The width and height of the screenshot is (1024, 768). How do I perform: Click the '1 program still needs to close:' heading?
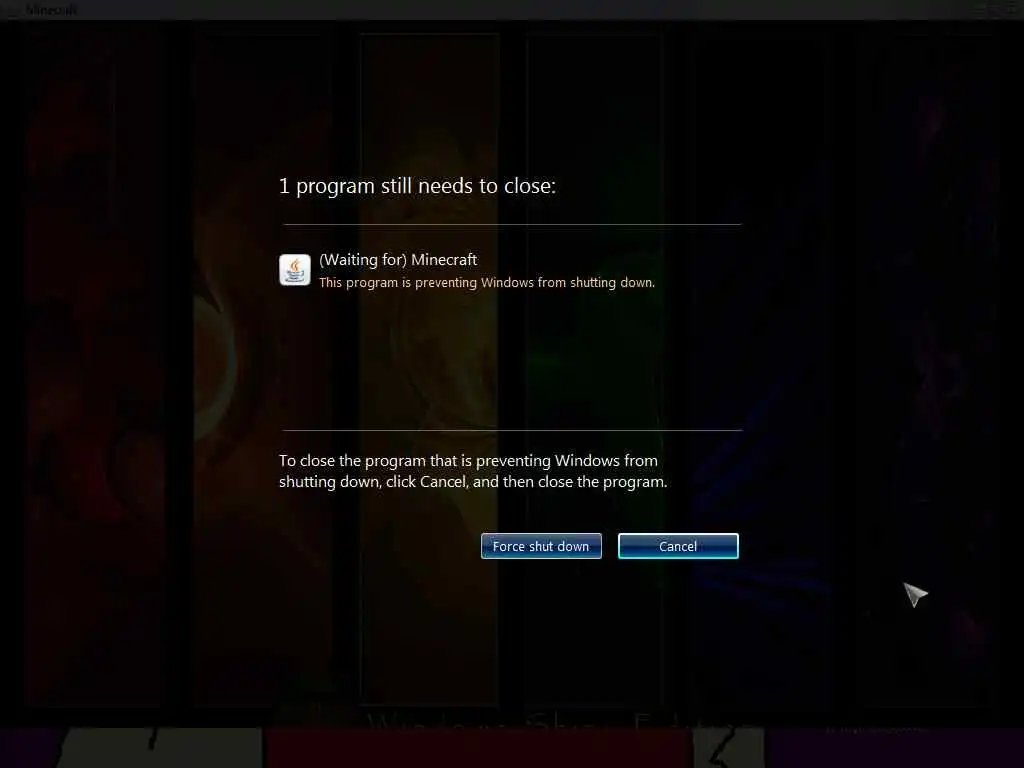[417, 187]
